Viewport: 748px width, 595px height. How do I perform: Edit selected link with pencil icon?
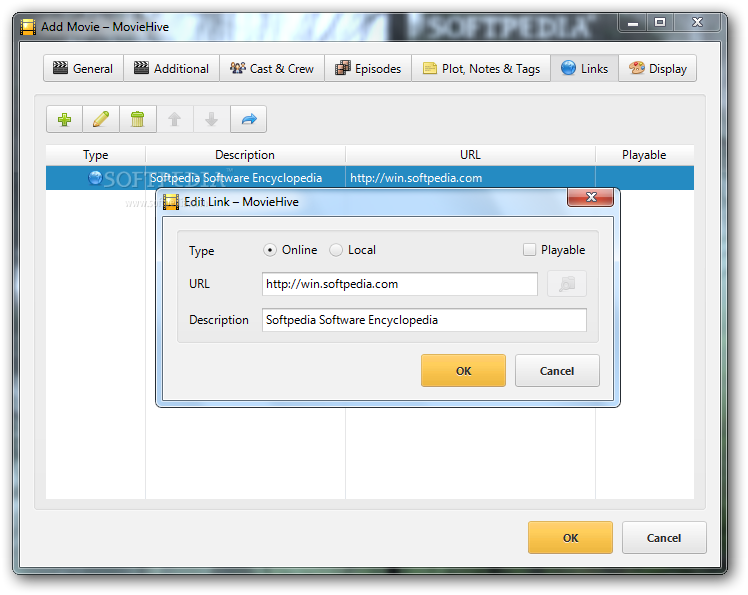101,119
